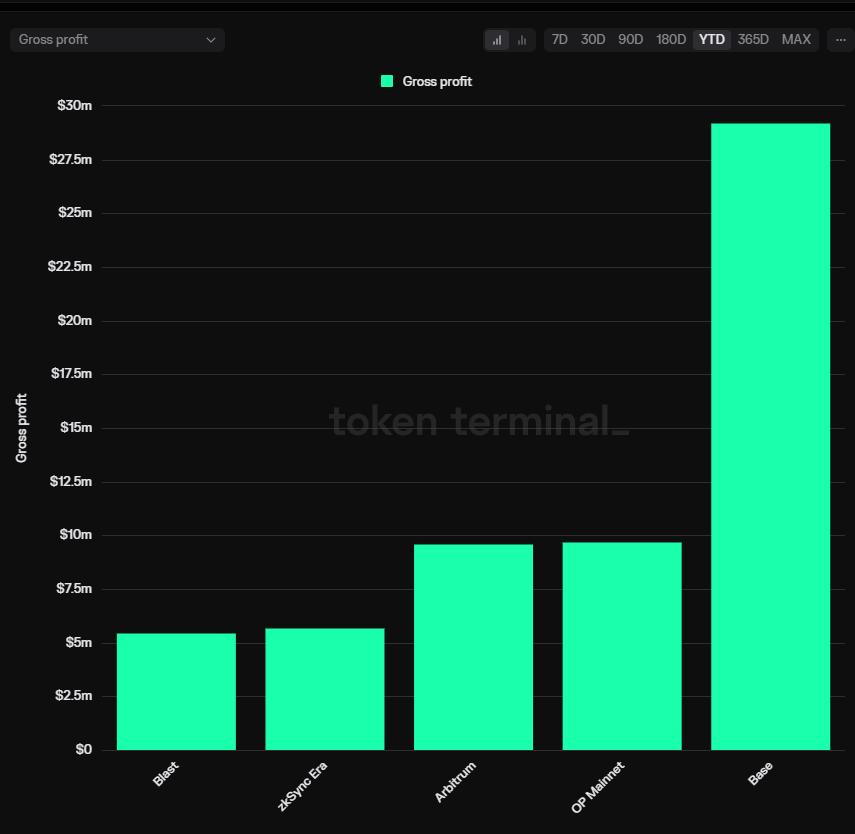Click the zkSync Era x-axis label
The width and height of the screenshot is (855, 834).
[302, 787]
